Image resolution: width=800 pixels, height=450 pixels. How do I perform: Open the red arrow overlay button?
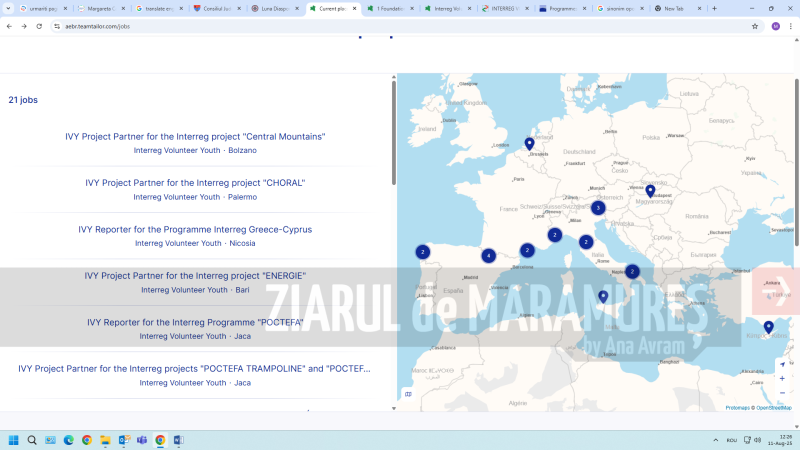pyautogui.click(x=775, y=291)
